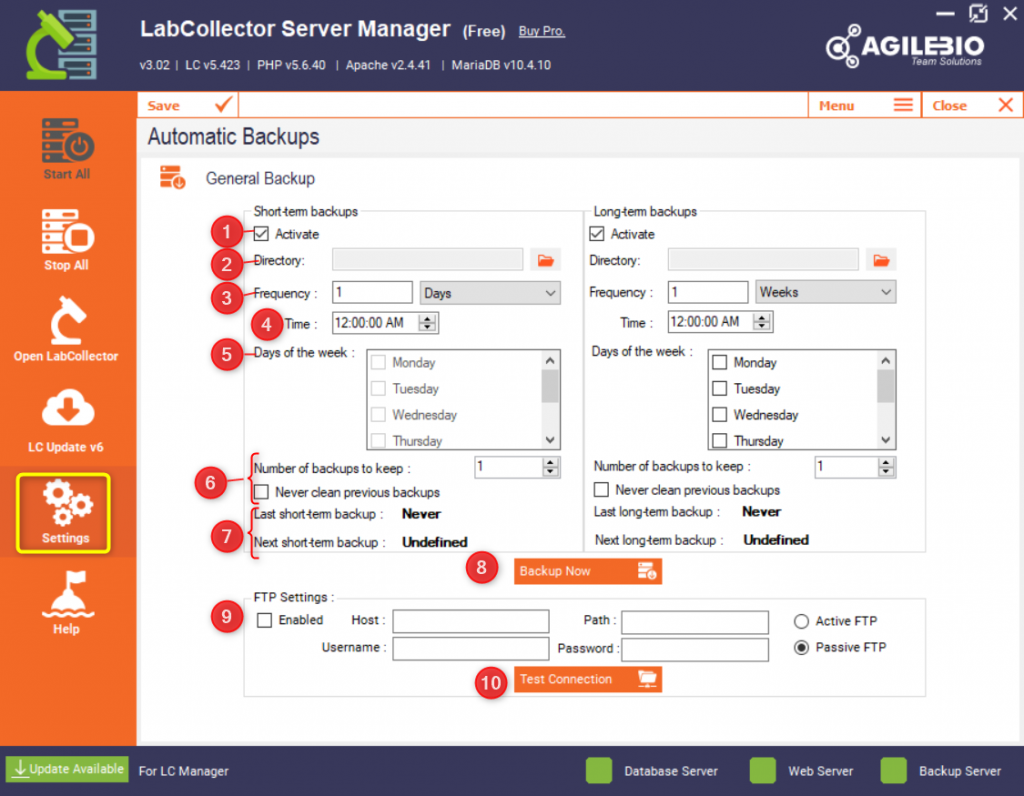
Task: Click the FTP Path input field
Action: click(x=695, y=622)
